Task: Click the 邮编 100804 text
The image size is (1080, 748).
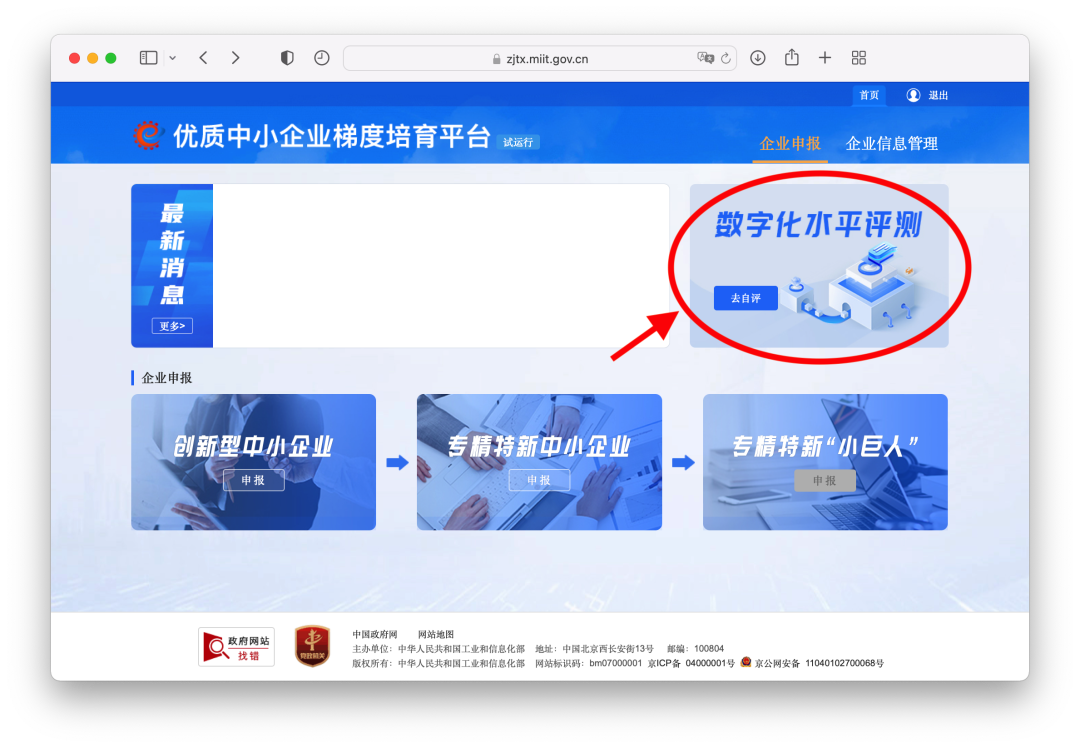Action: pyautogui.click(x=696, y=648)
